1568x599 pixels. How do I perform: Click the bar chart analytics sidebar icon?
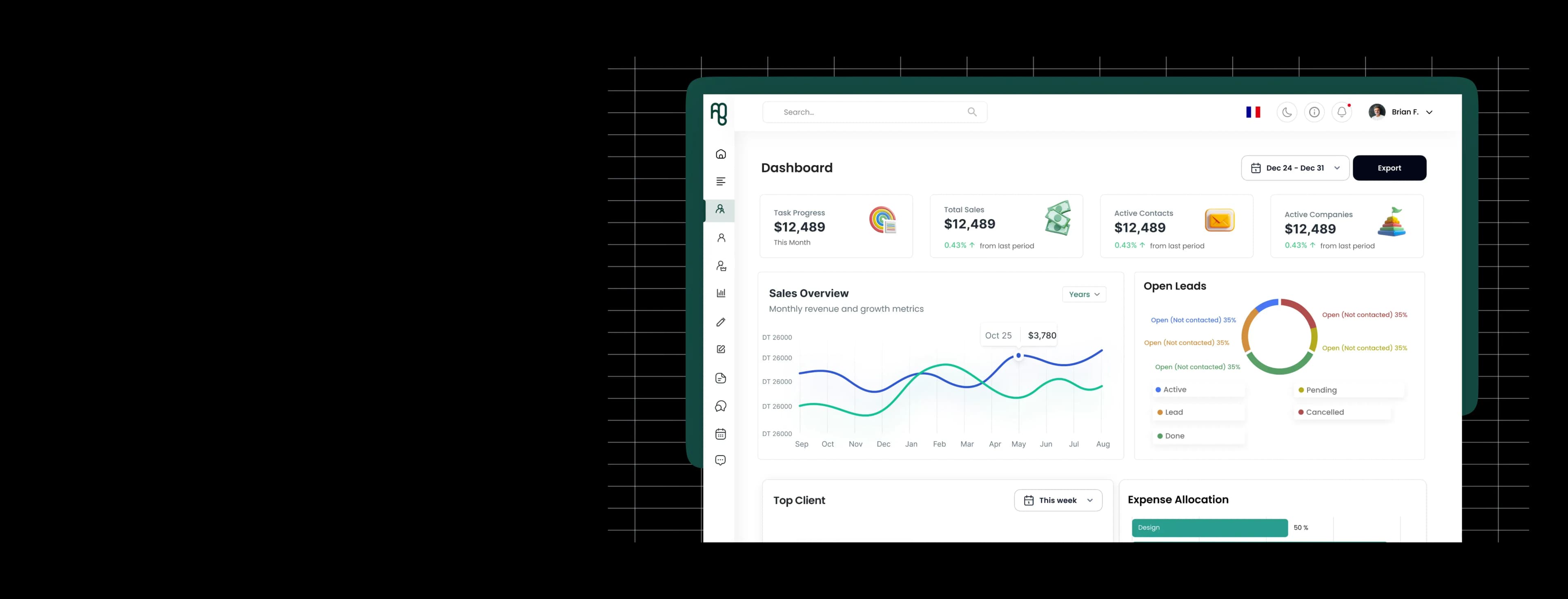pos(721,293)
